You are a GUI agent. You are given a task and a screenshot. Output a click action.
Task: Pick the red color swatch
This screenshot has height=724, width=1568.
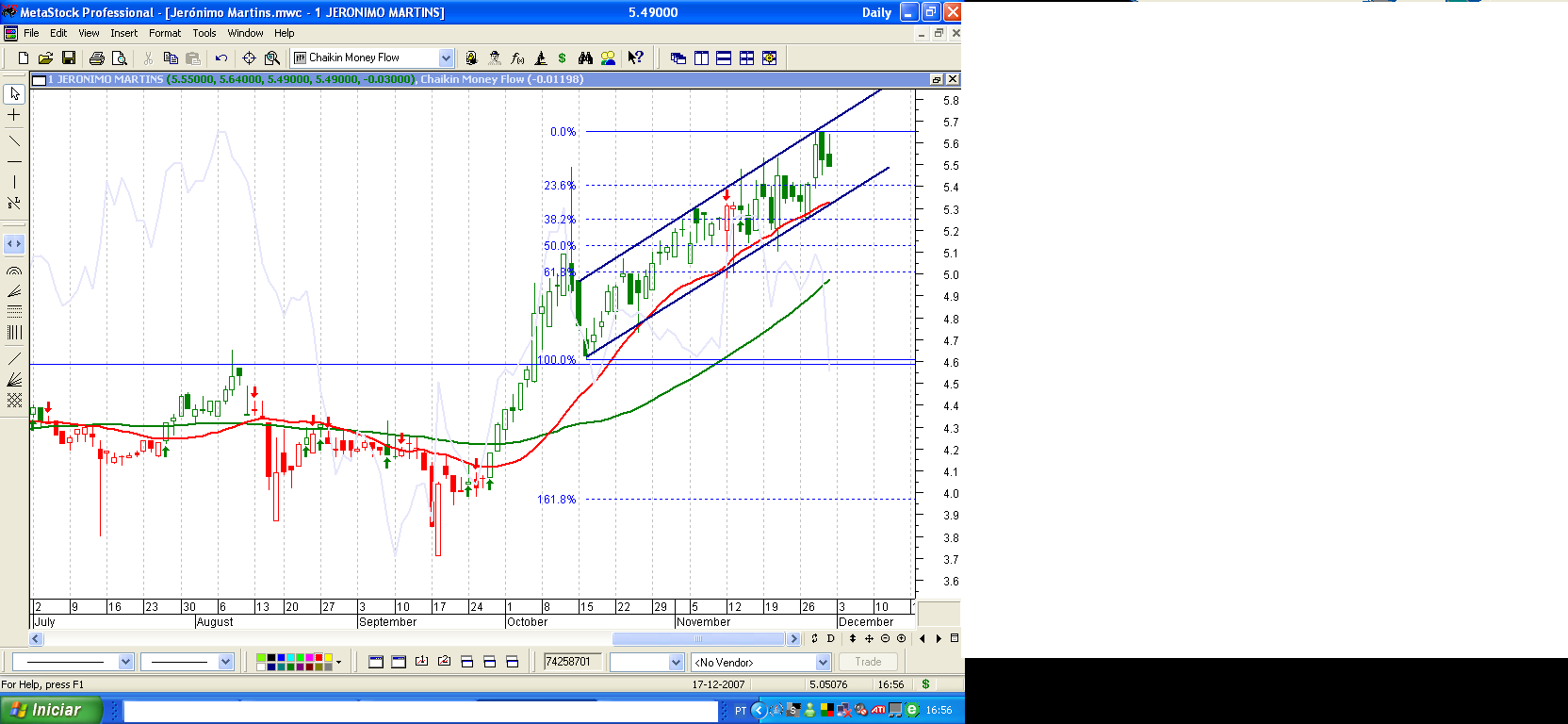coord(318,657)
